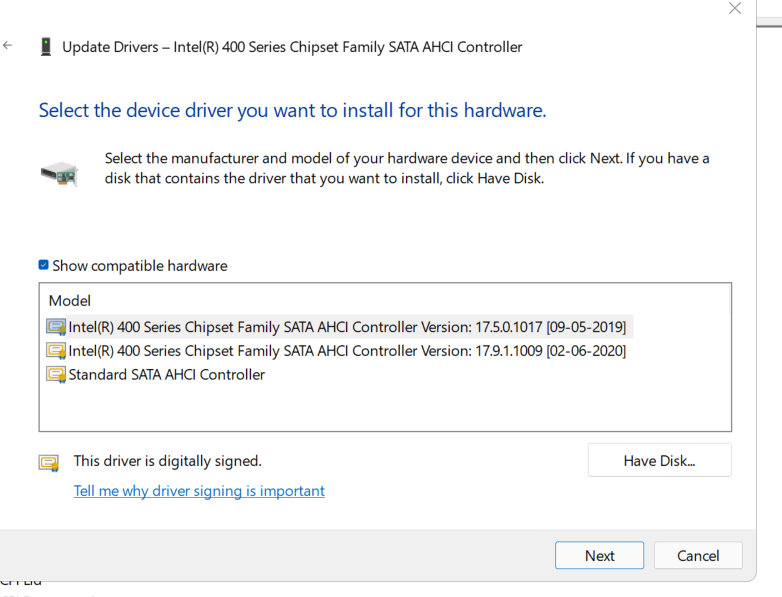Open the driver signing importance link
The image size is (782, 597).
point(199,491)
